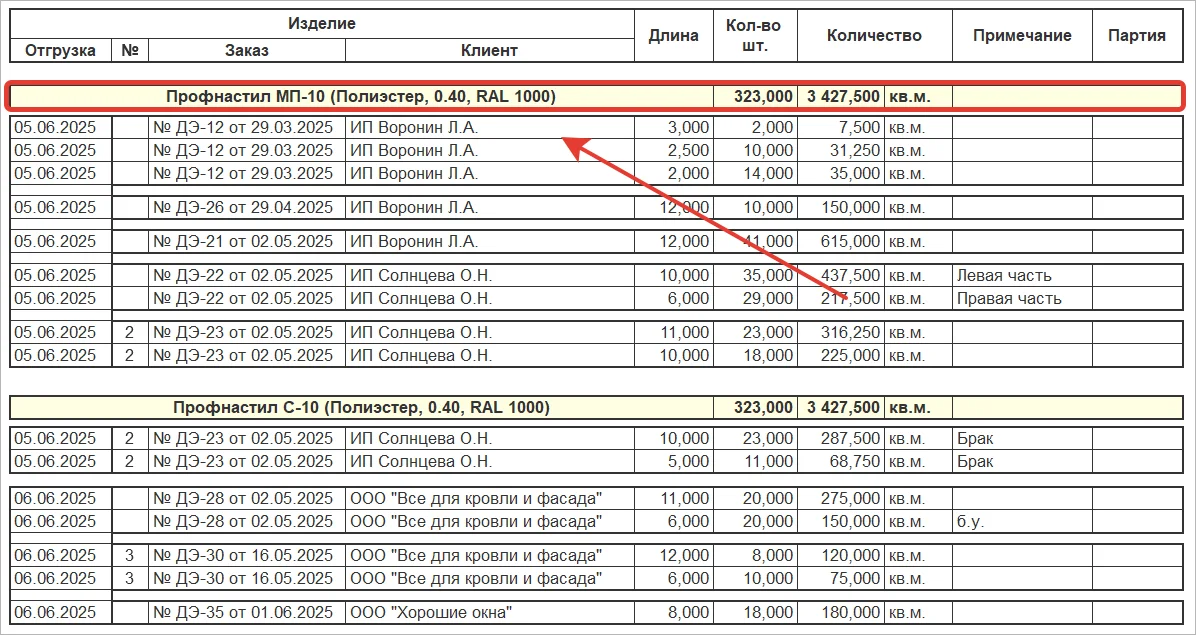Click the length value 3,000
Screen dimensions: 1196x635
(674, 127)
